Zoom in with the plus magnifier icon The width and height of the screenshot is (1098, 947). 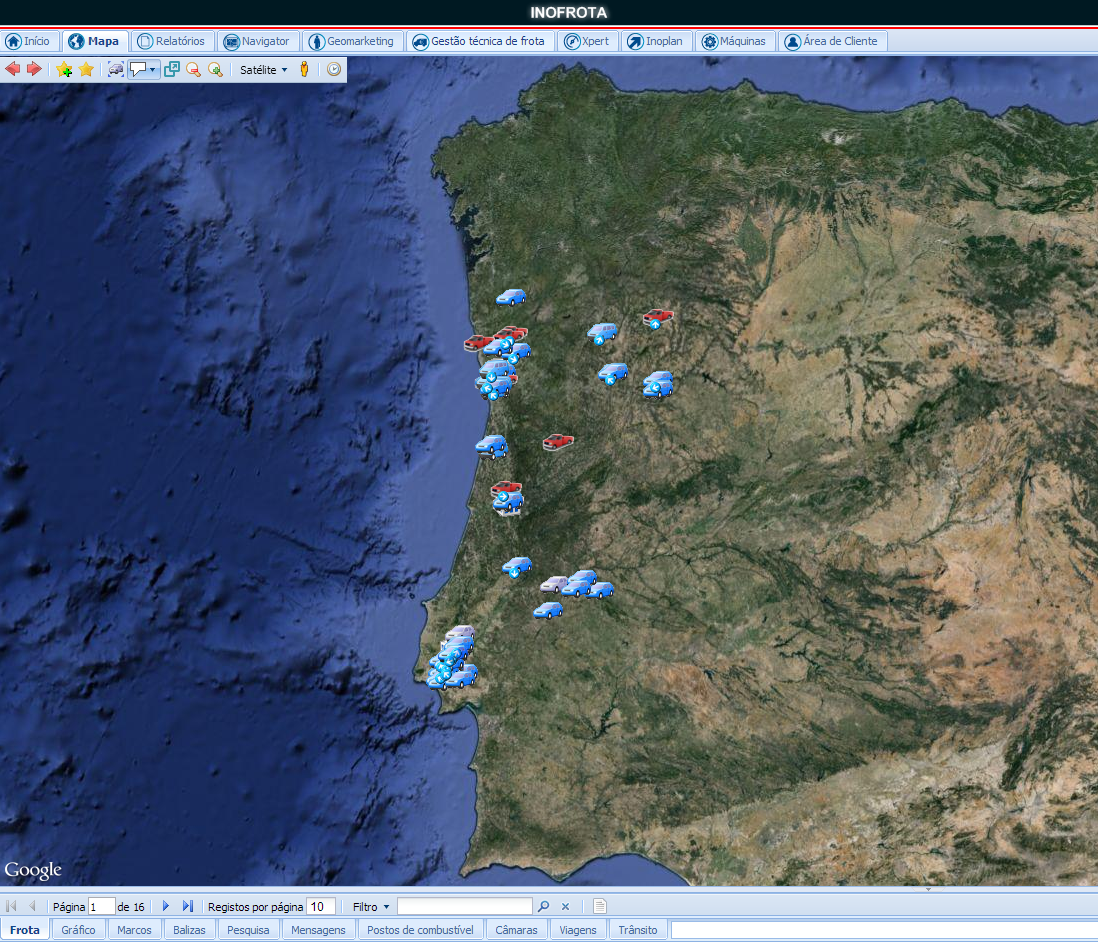[216, 69]
